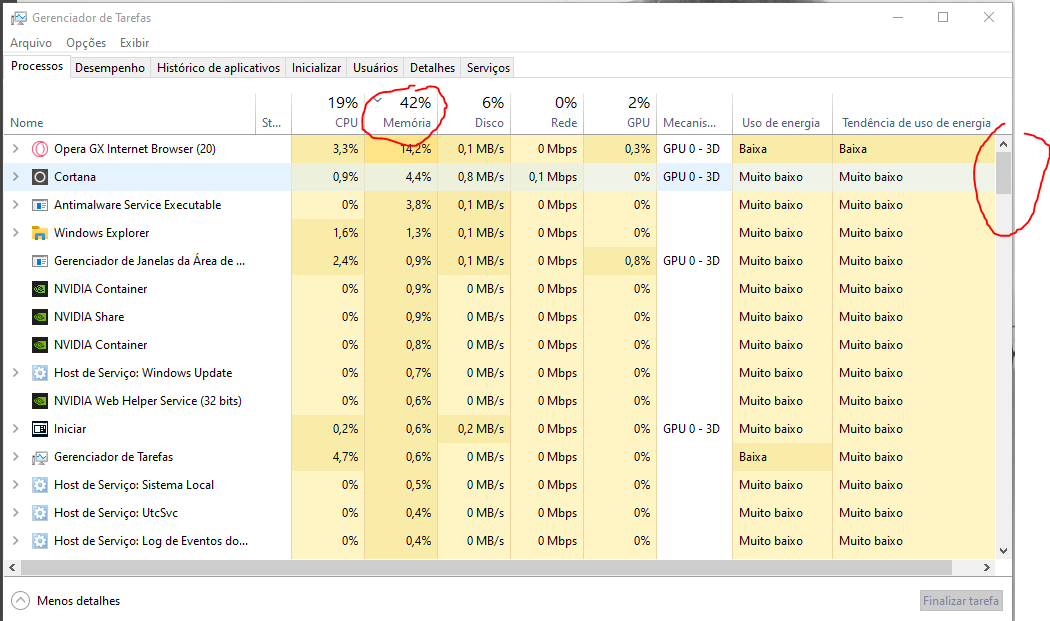Sort by Tendência de uso de energia column
This screenshot has height=621, width=1050.
tap(916, 113)
